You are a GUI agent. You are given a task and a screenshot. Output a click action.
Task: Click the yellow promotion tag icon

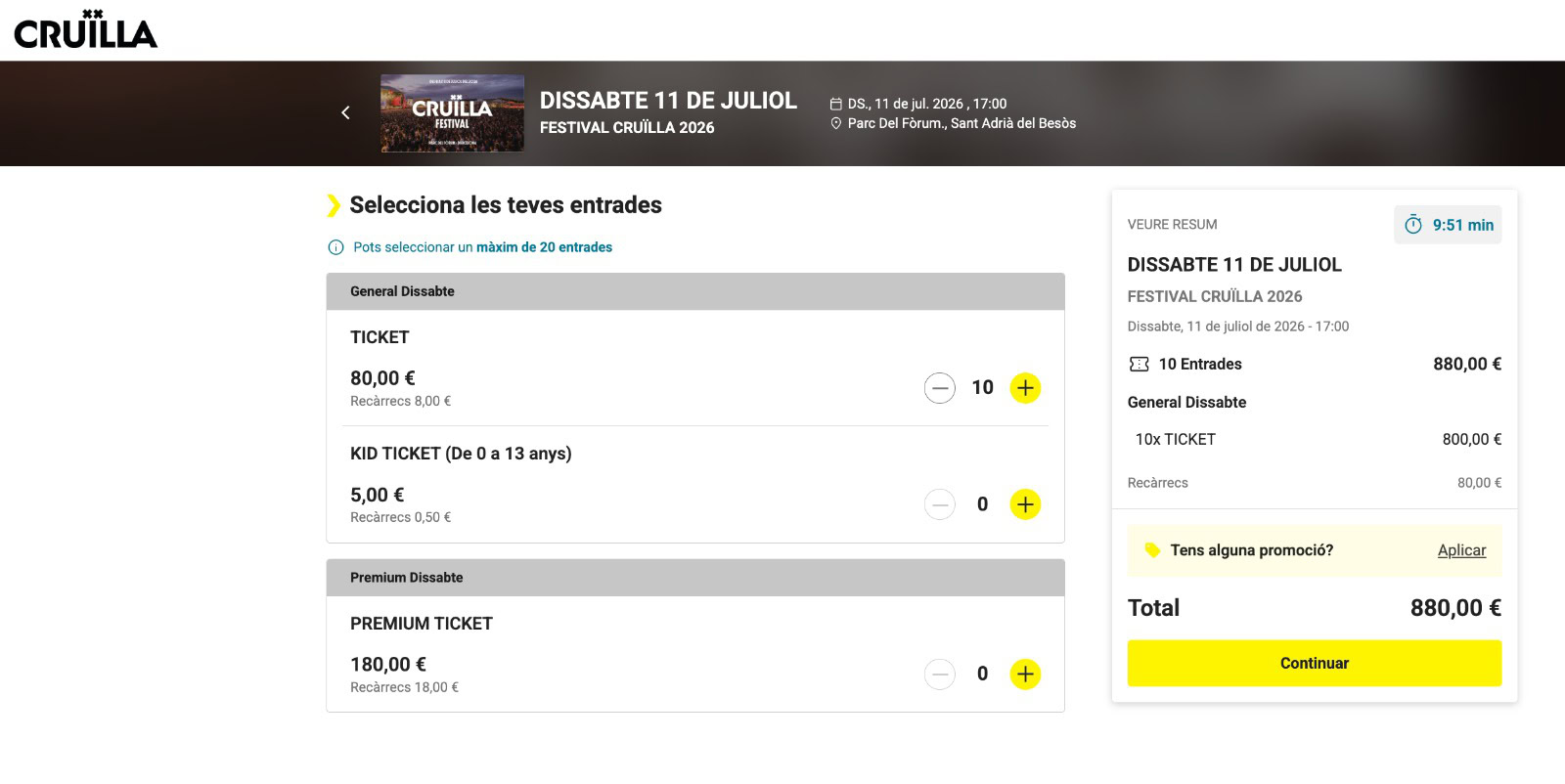click(1152, 550)
